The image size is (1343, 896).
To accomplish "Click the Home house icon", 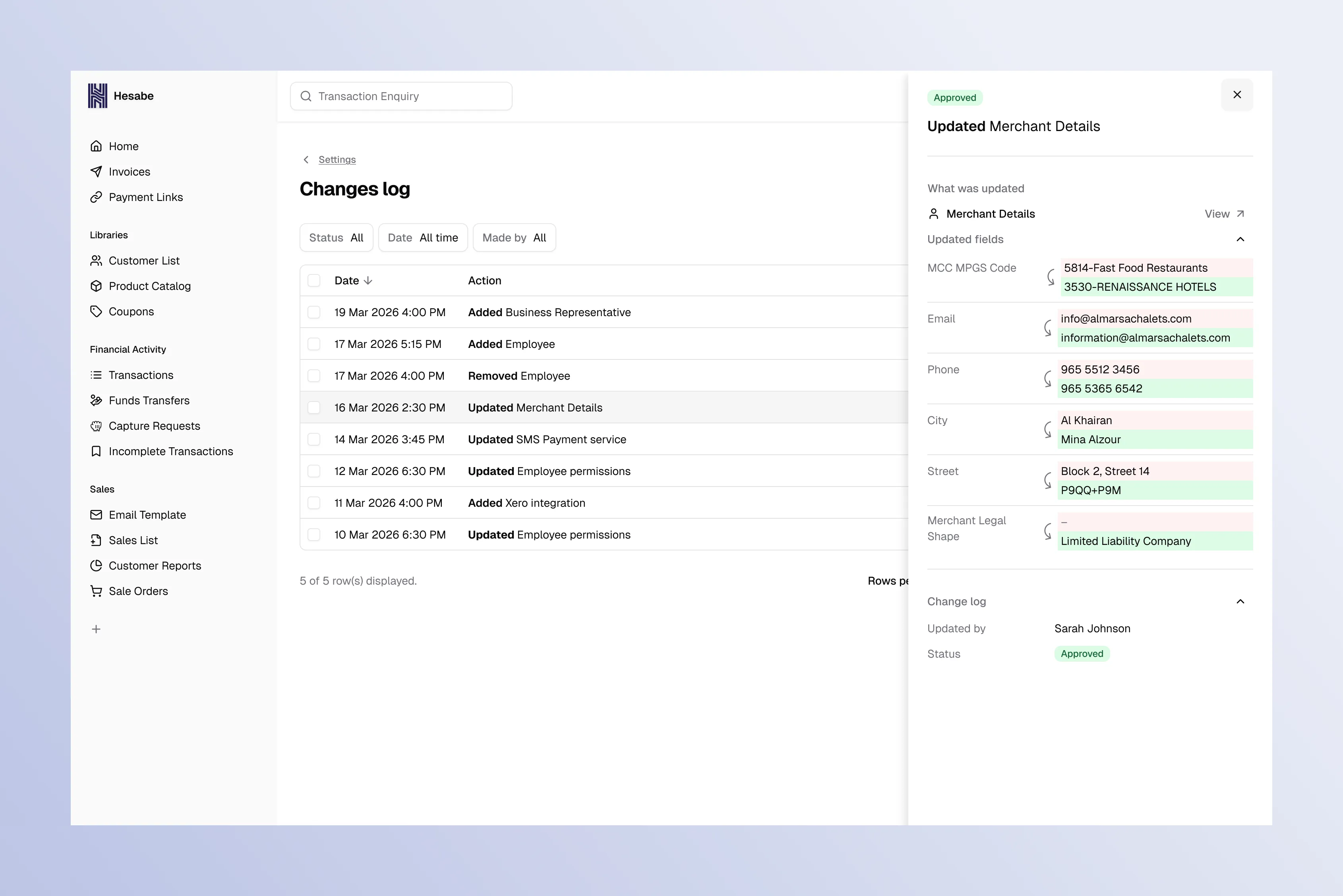I will tap(96, 146).
